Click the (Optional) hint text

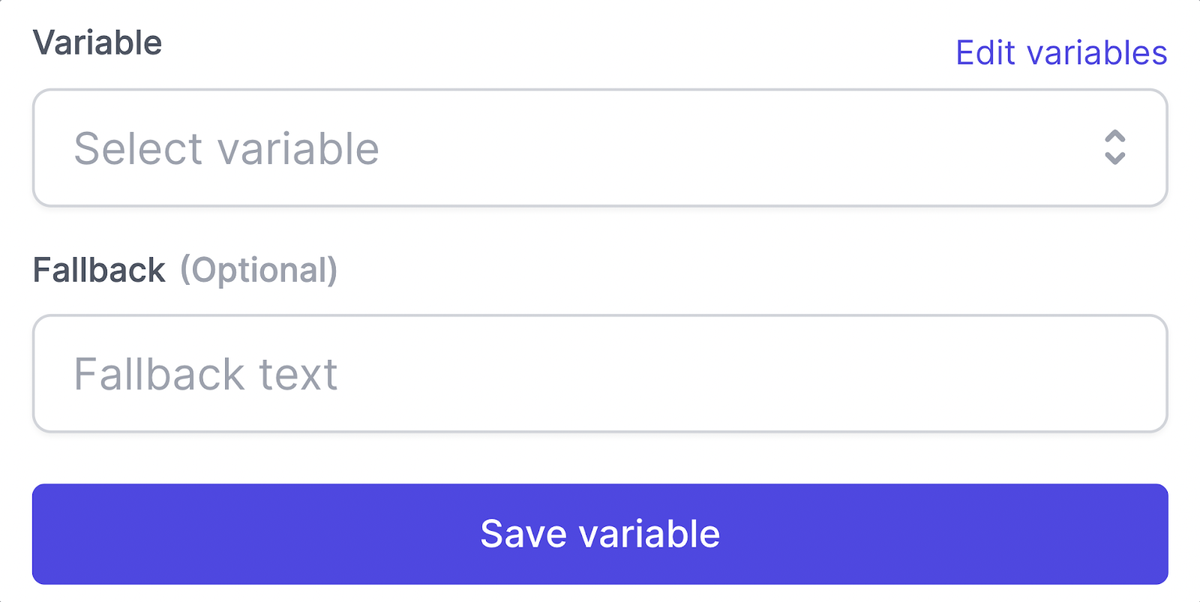pyautogui.click(x=258, y=270)
